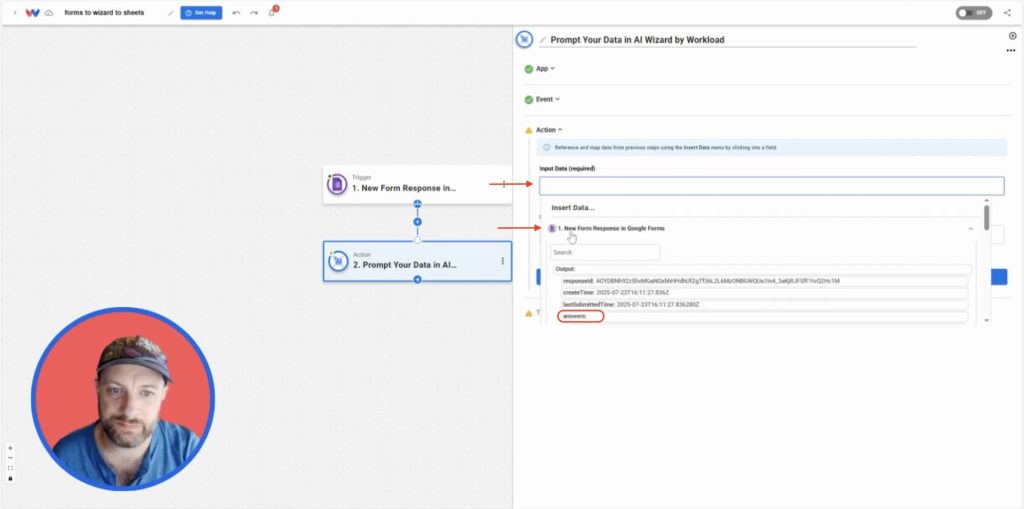Image resolution: width=1024 pixels, height=509 pixels.
Task: Toggle the canvas lock
Action: (10, 479)
